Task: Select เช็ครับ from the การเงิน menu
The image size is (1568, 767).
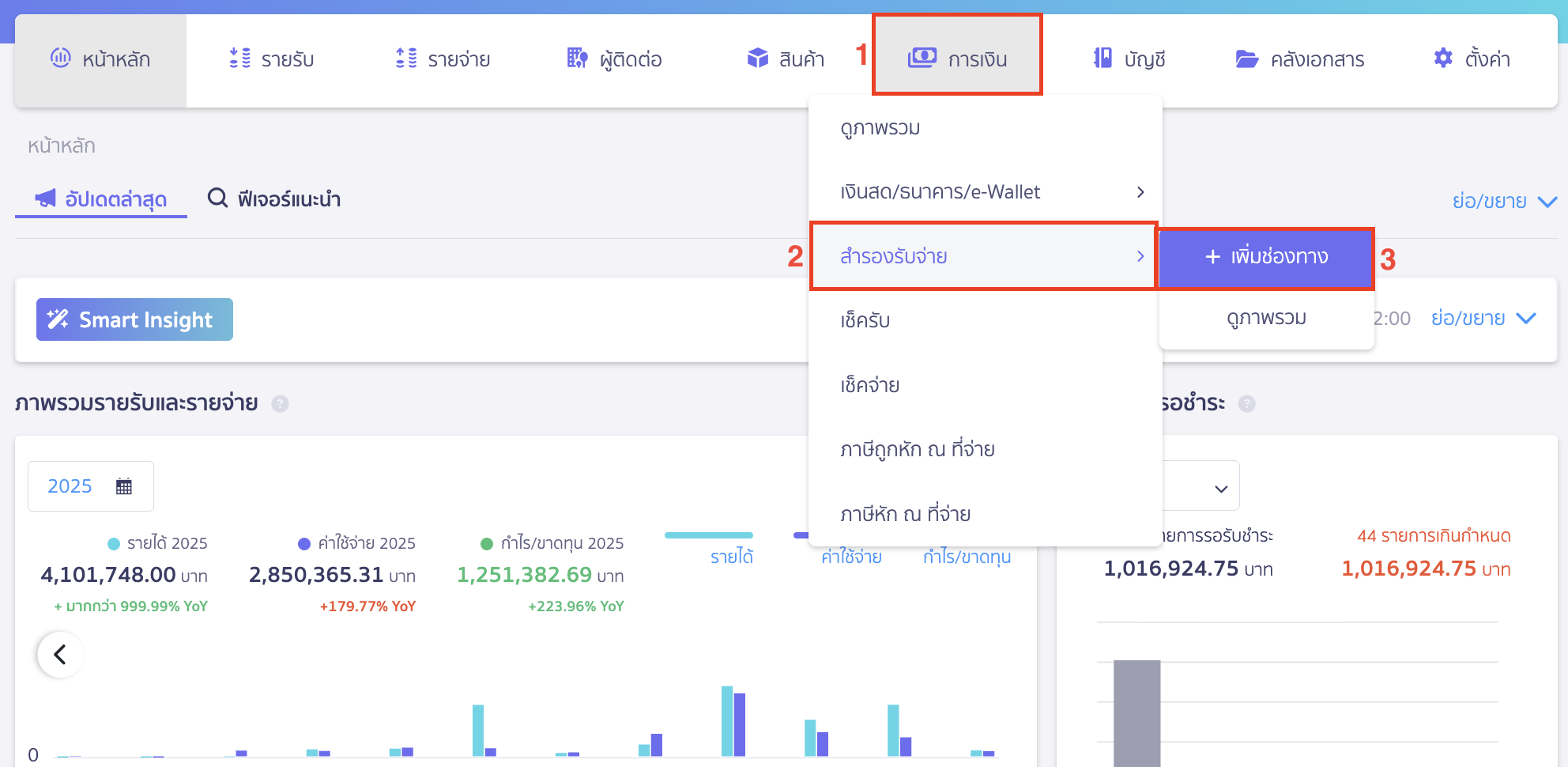Action: 865,320
